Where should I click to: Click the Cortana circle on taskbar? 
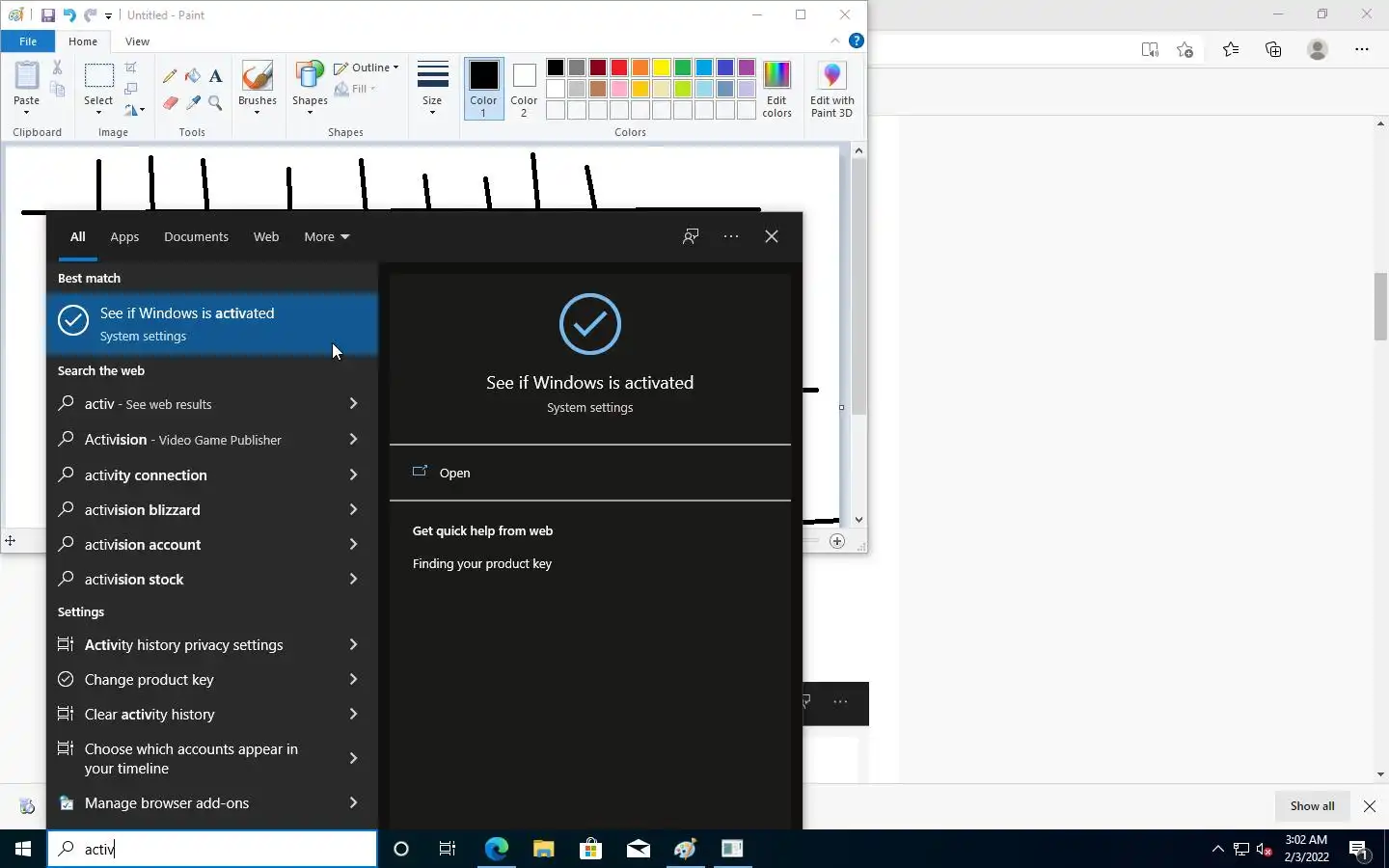[x=401, y=849]
